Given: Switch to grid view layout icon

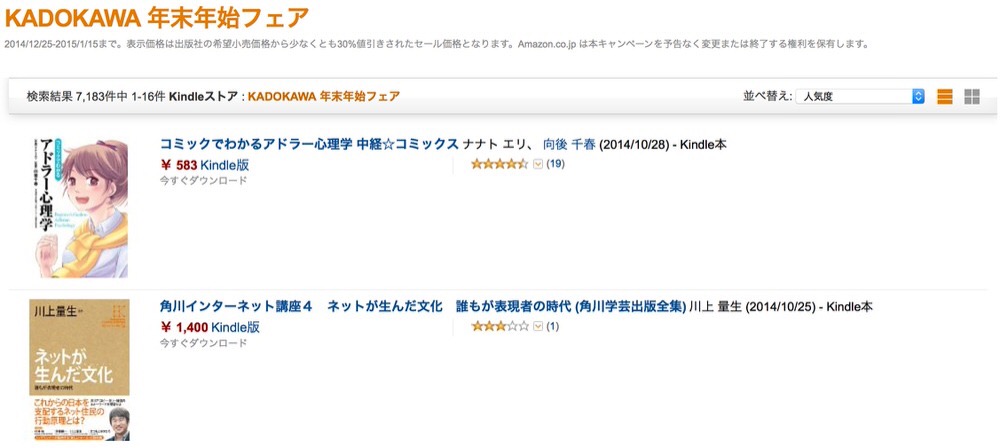Looking at the screenshot, I should (x=972, y=96).
